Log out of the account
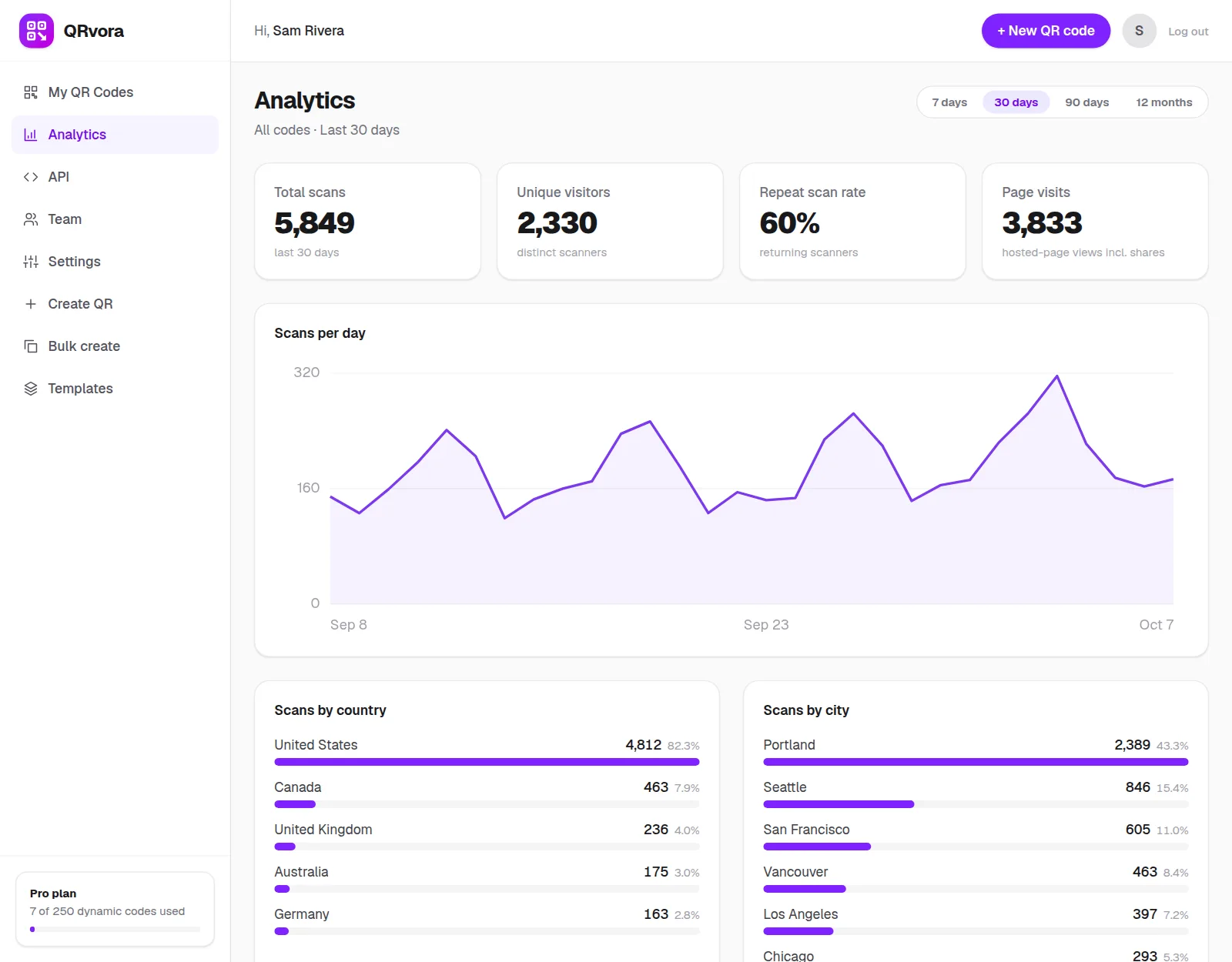This screenshot has width=1232, height=962. coord(1188,32)
